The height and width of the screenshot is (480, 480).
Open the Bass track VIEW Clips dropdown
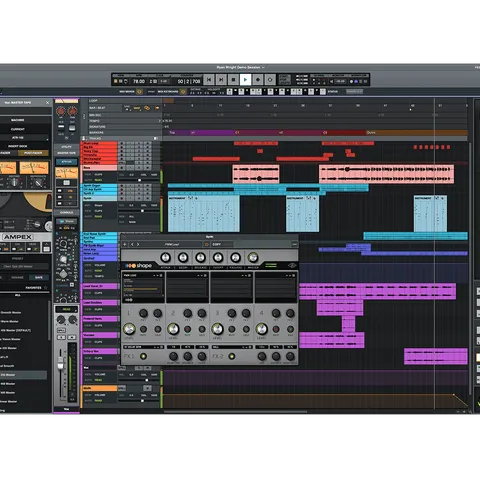pos(98,175)
